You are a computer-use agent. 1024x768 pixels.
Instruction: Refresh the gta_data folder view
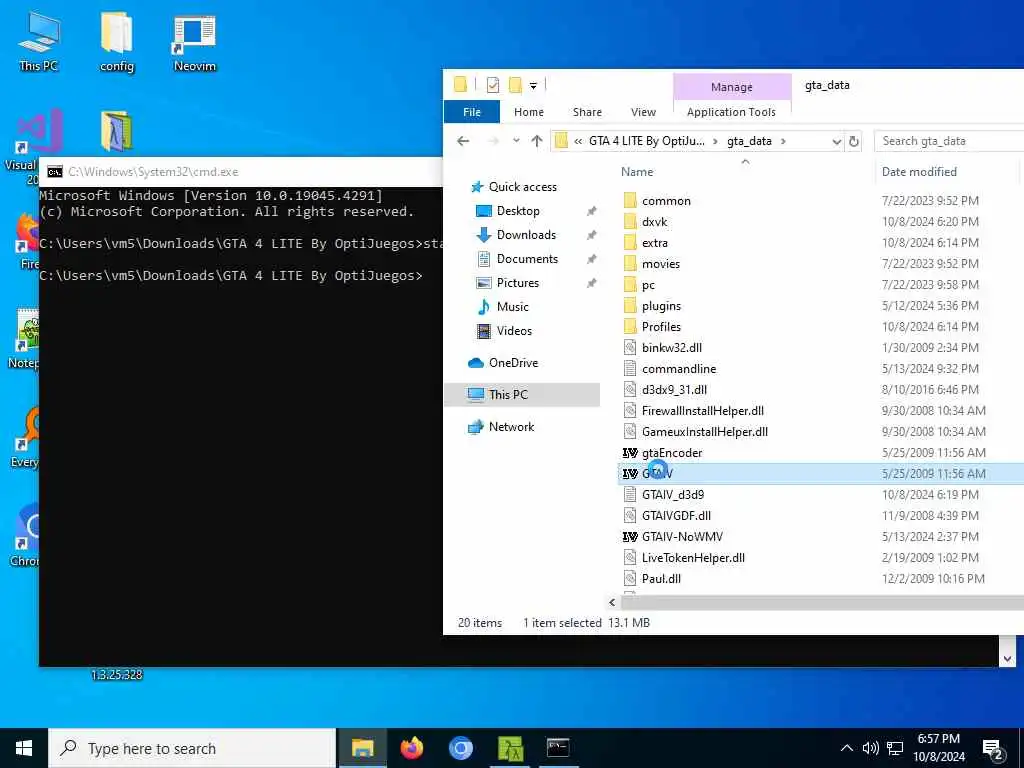pyautogui.click(x=854, y=141)
